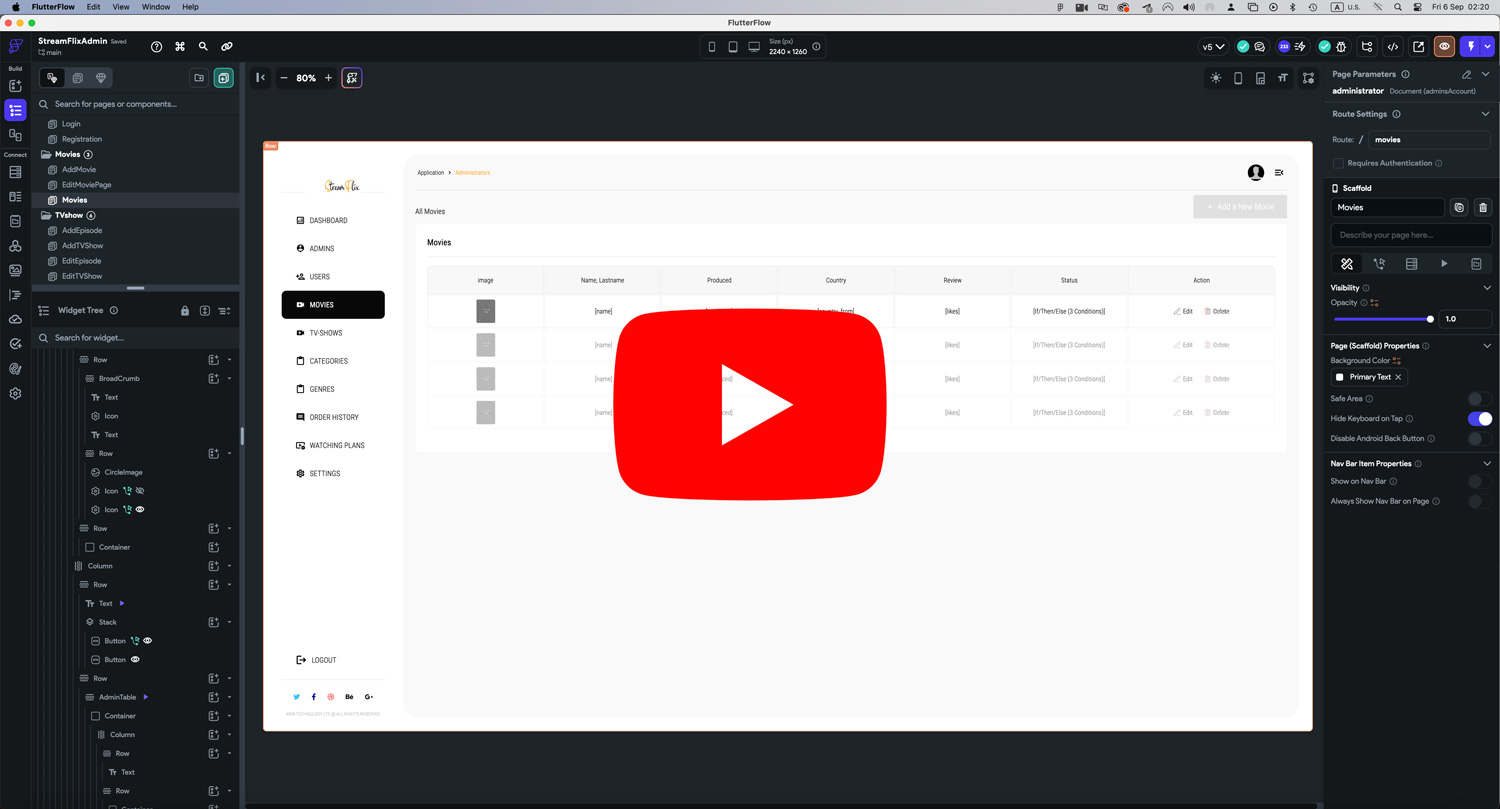Click the branching icon in top toolbar
1500x809 pixels.
point(1367,47)
